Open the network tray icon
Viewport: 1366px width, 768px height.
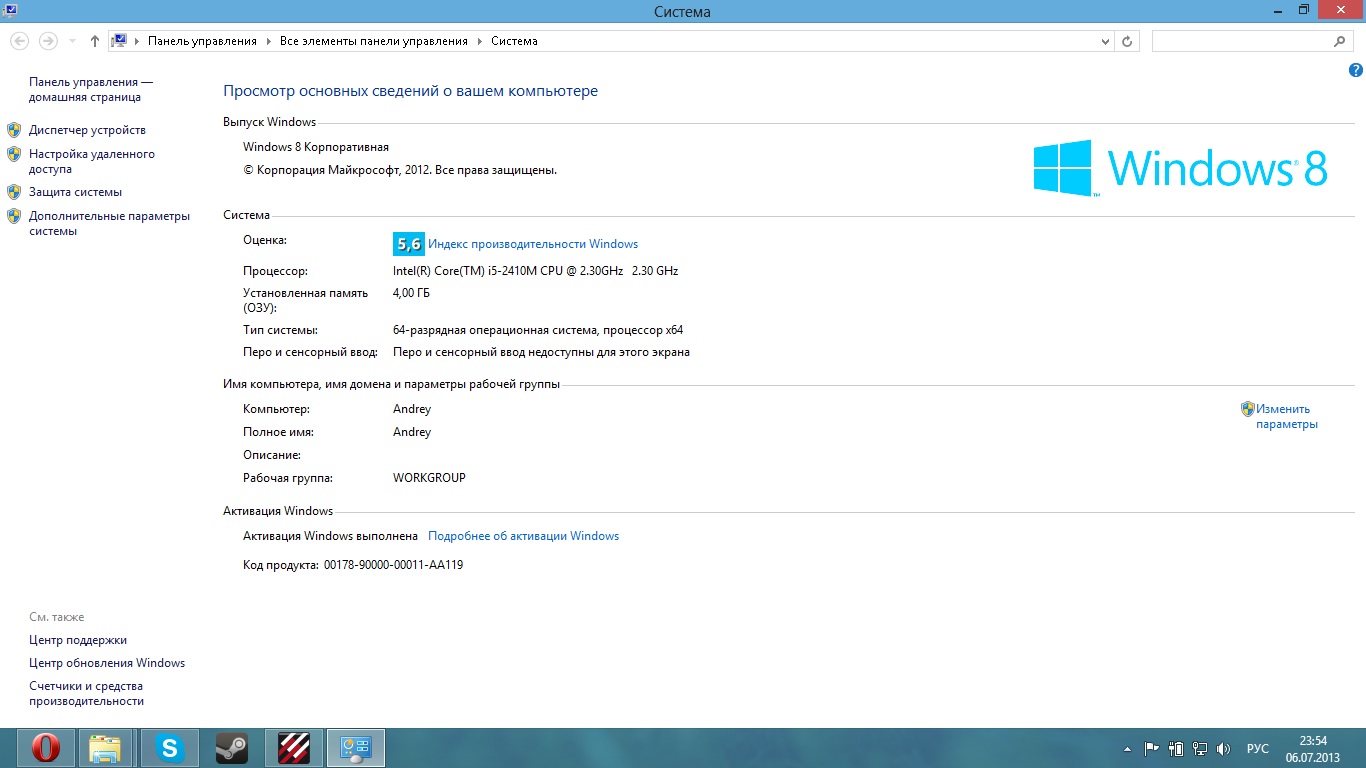pos(1199,748)
